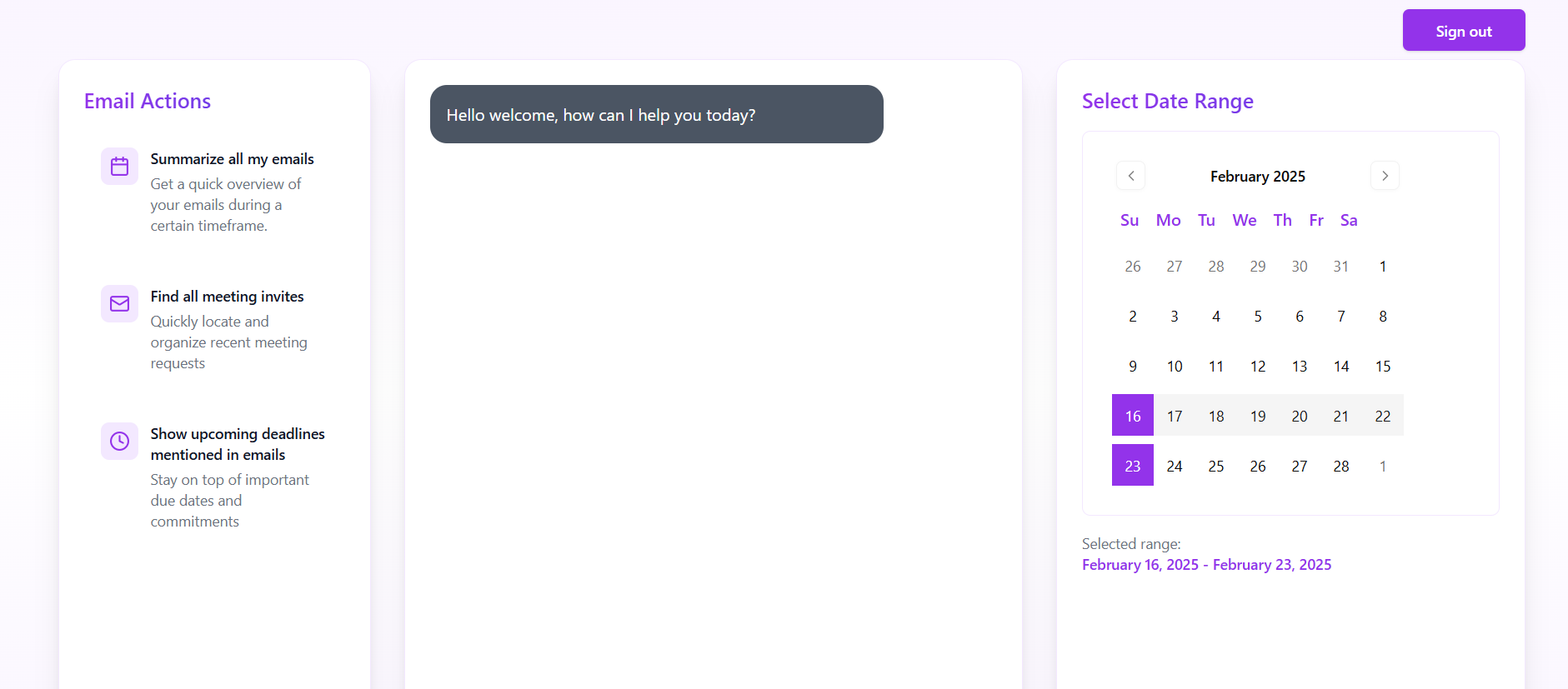Choose Show upcoming deadlines mentioned in emails
1568x689 pixels.
[238, 444]
